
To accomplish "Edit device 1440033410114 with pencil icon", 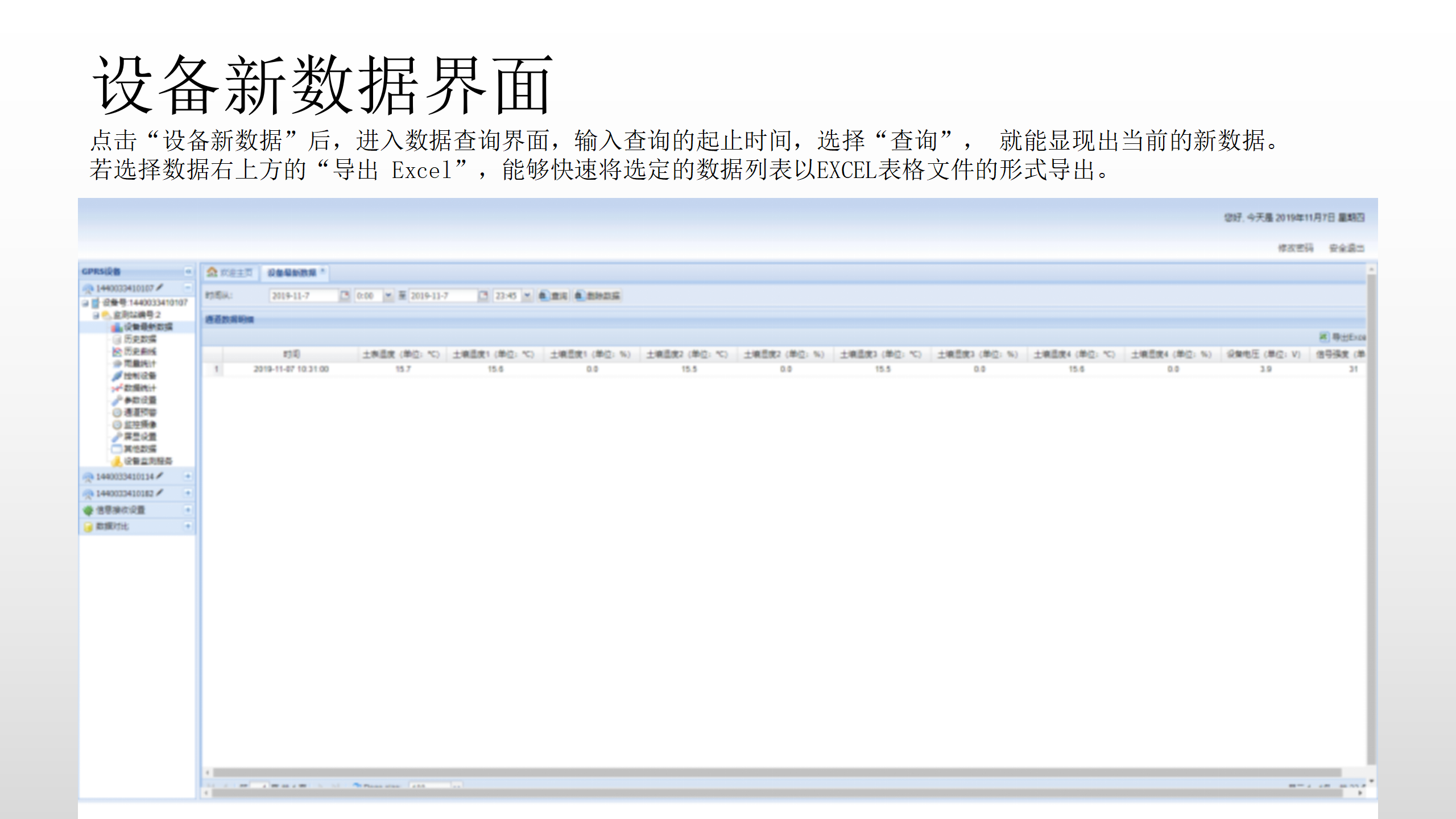I will 160,475.
